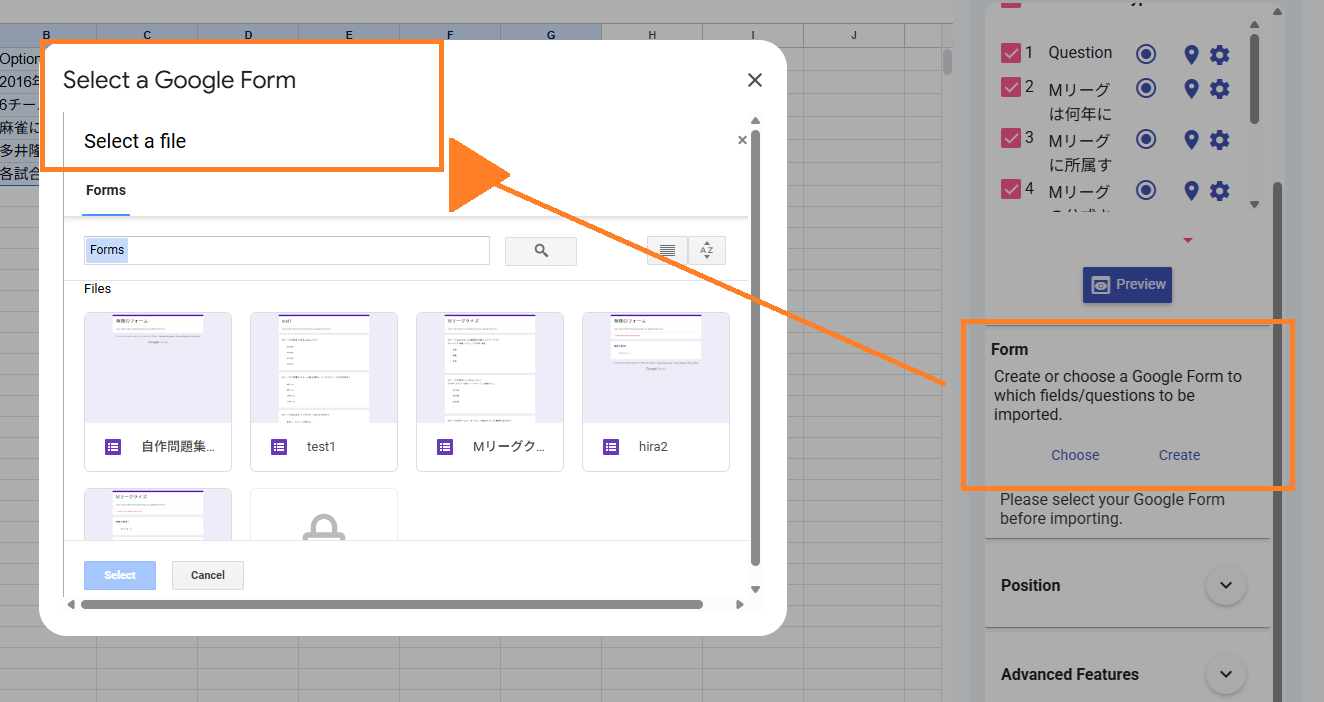Viewport: 1324px width, 702px height.
Task: Open gear settings for question 1
Action: pyautogui.click(x=1220, y=54)
